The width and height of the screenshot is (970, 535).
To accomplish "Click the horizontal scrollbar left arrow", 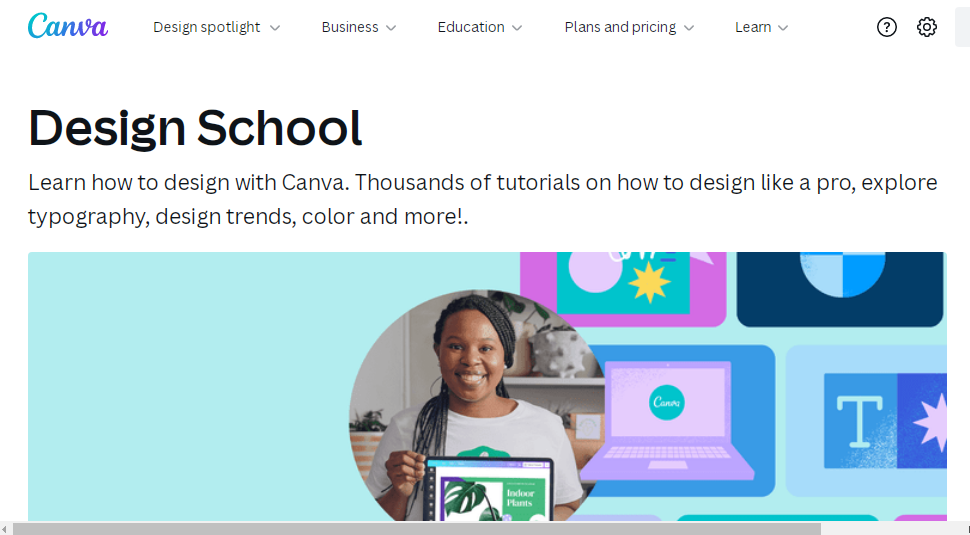I will (x=6, y=529).
